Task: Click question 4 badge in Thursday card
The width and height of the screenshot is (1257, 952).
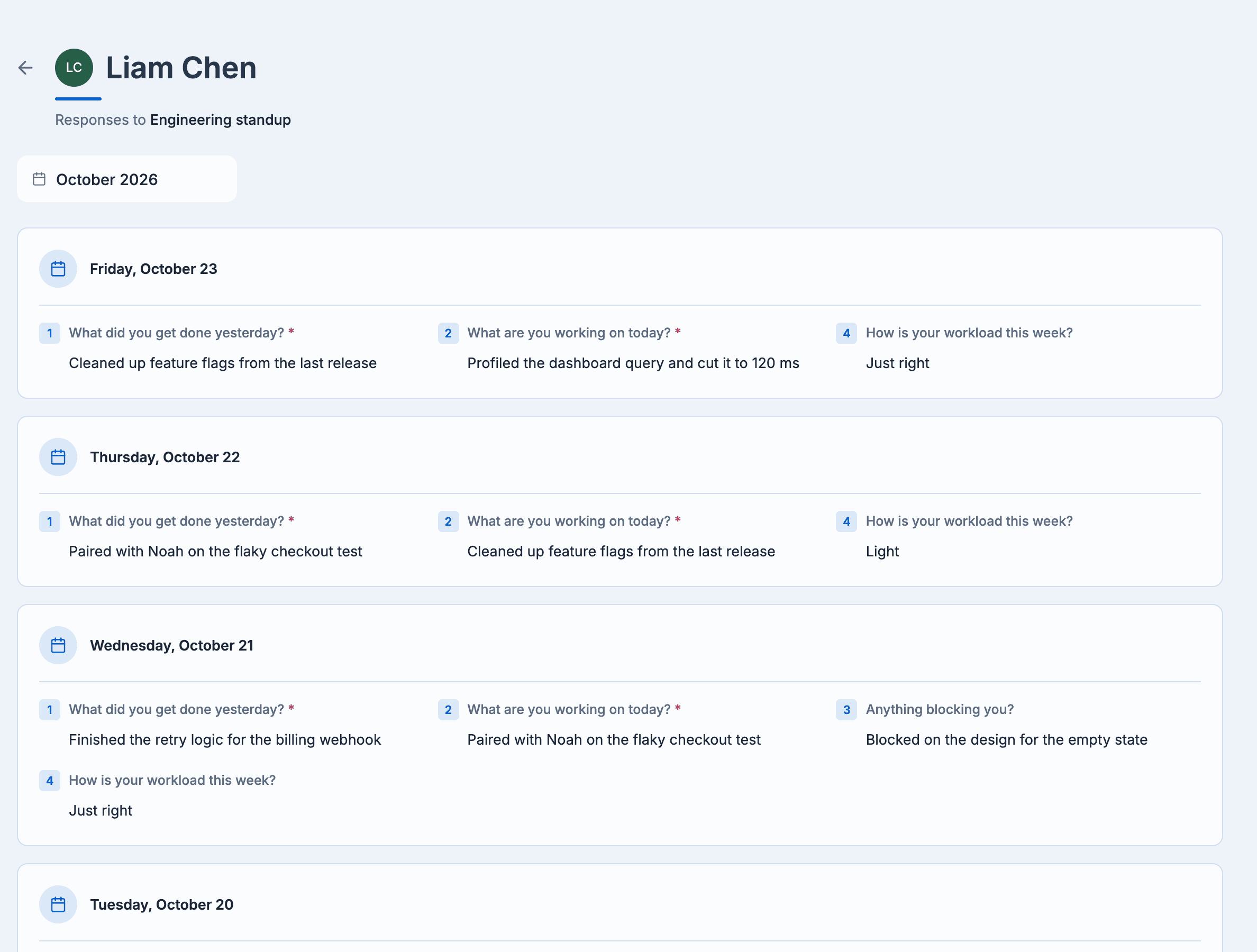Action: tap(846, 521)
